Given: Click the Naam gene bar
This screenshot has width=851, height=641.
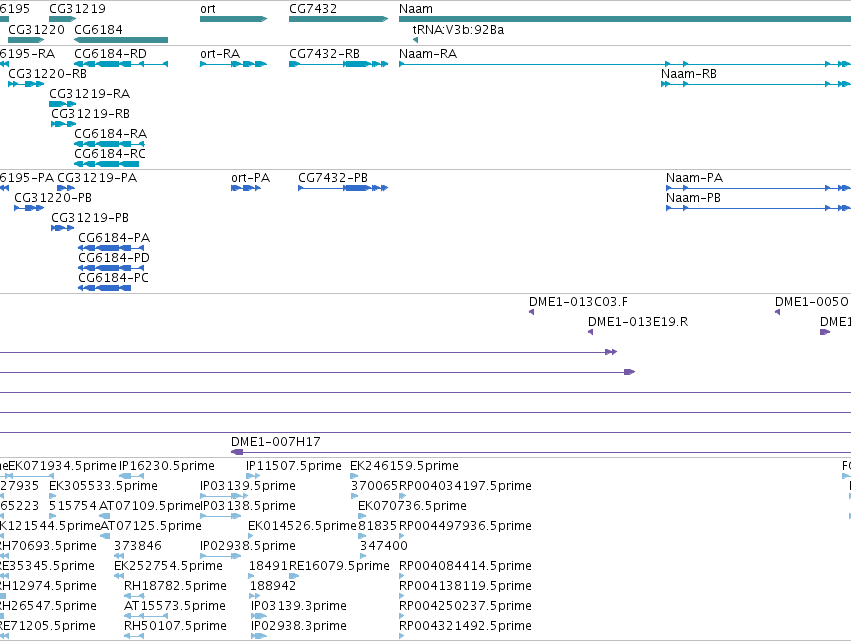Looking at the screenshot, I should point(625,19).
